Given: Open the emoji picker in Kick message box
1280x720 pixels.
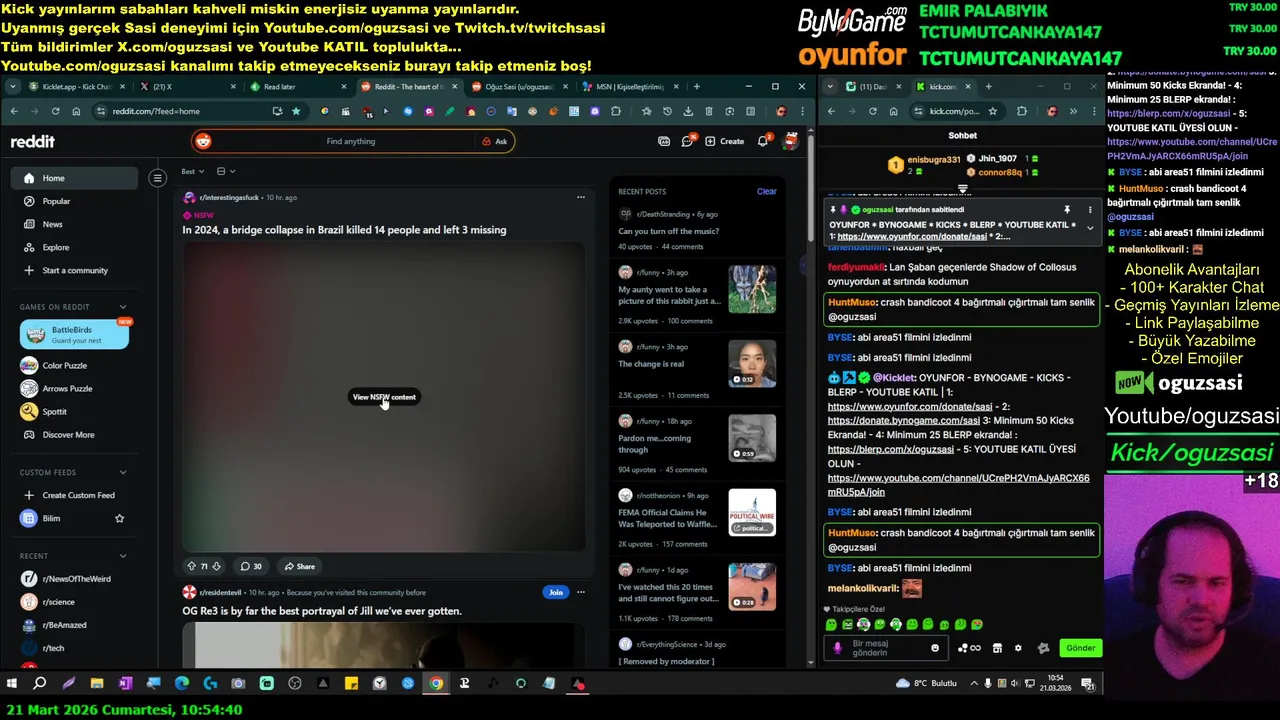Looking at the screenshot, I should 935,648.
